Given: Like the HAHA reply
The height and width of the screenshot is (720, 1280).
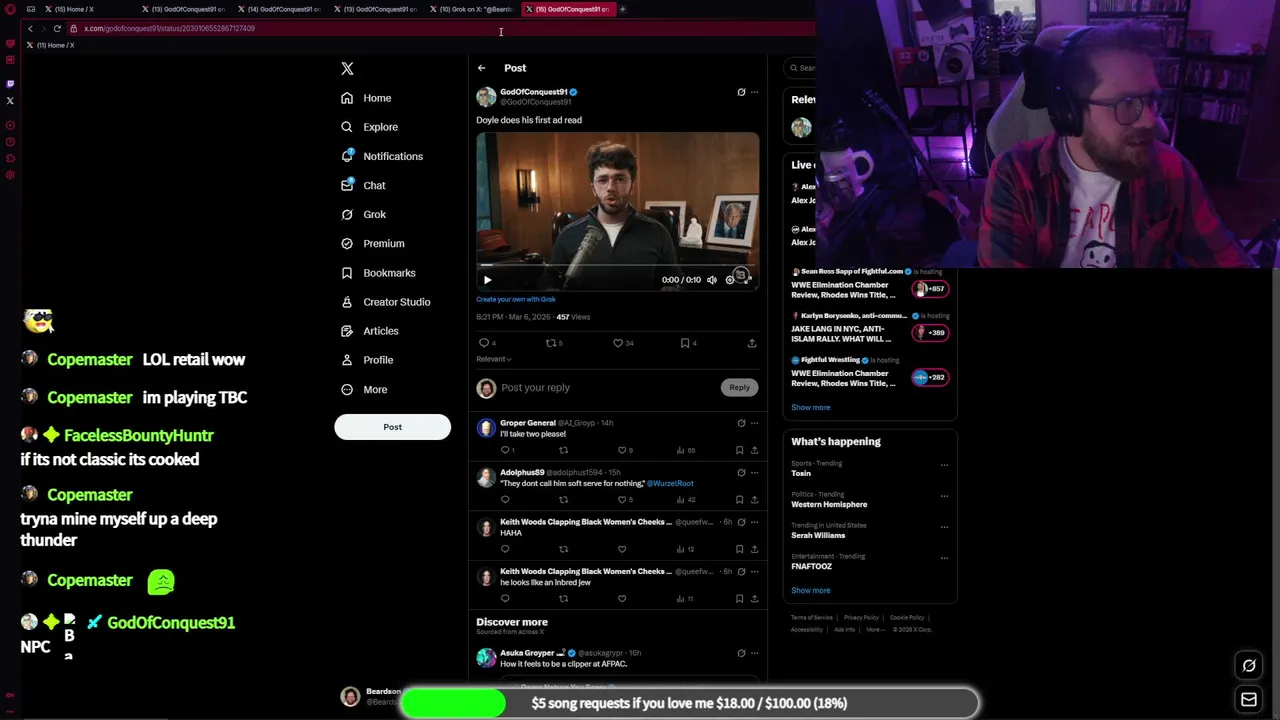Looking at the screenshot, I should coord(622,549).
